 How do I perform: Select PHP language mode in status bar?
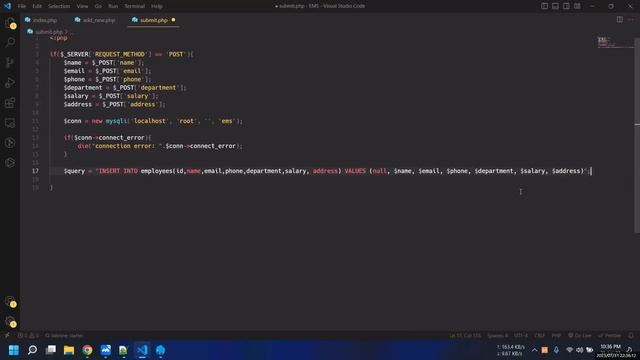coord(556,336)
